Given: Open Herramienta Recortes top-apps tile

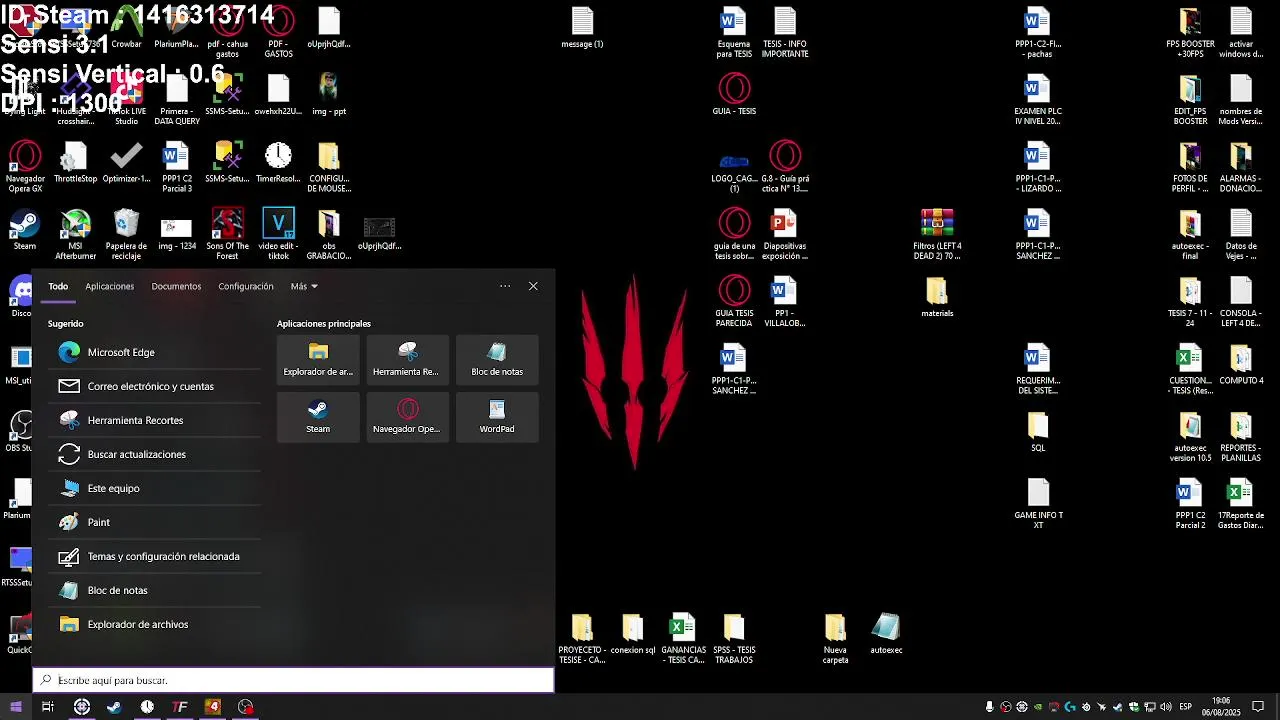Looking at the screenshot, I should pos(407,360).
